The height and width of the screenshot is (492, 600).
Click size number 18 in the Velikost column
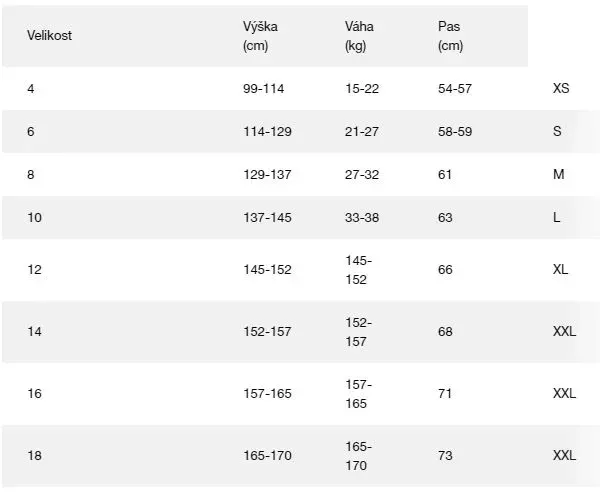click(x=35, y=456)
